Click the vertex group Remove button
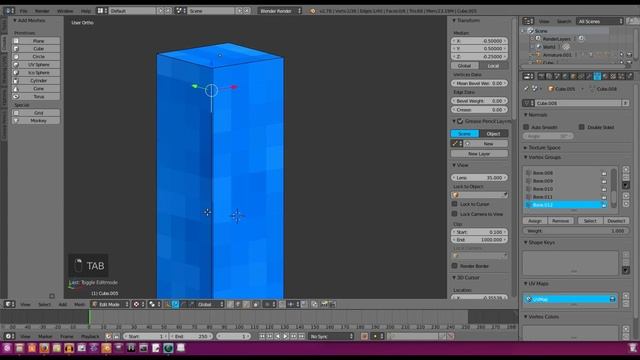The height and width of the screenshot is (360, 640). click(x=560, y=221)
